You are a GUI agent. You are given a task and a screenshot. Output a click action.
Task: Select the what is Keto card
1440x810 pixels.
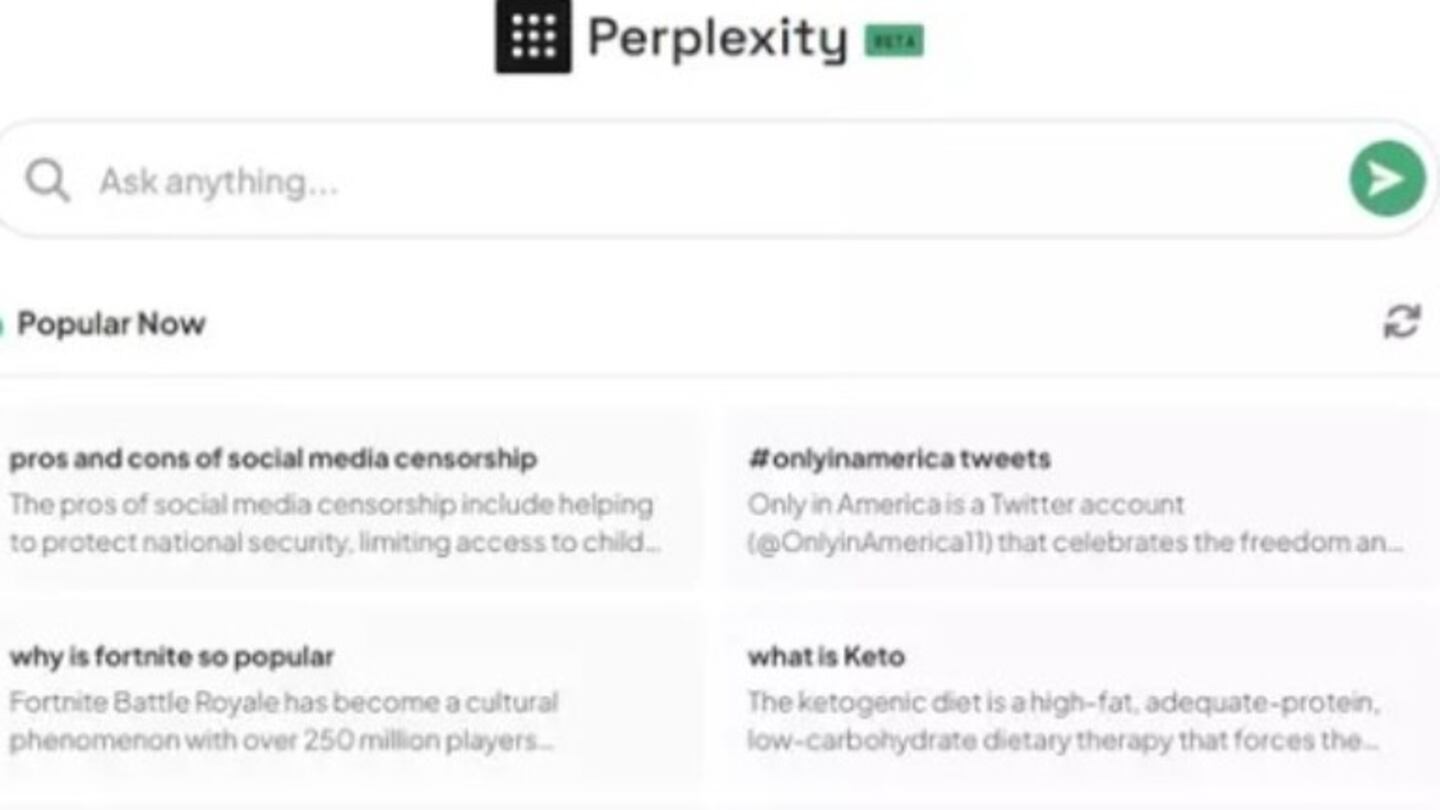(1081, 697)
